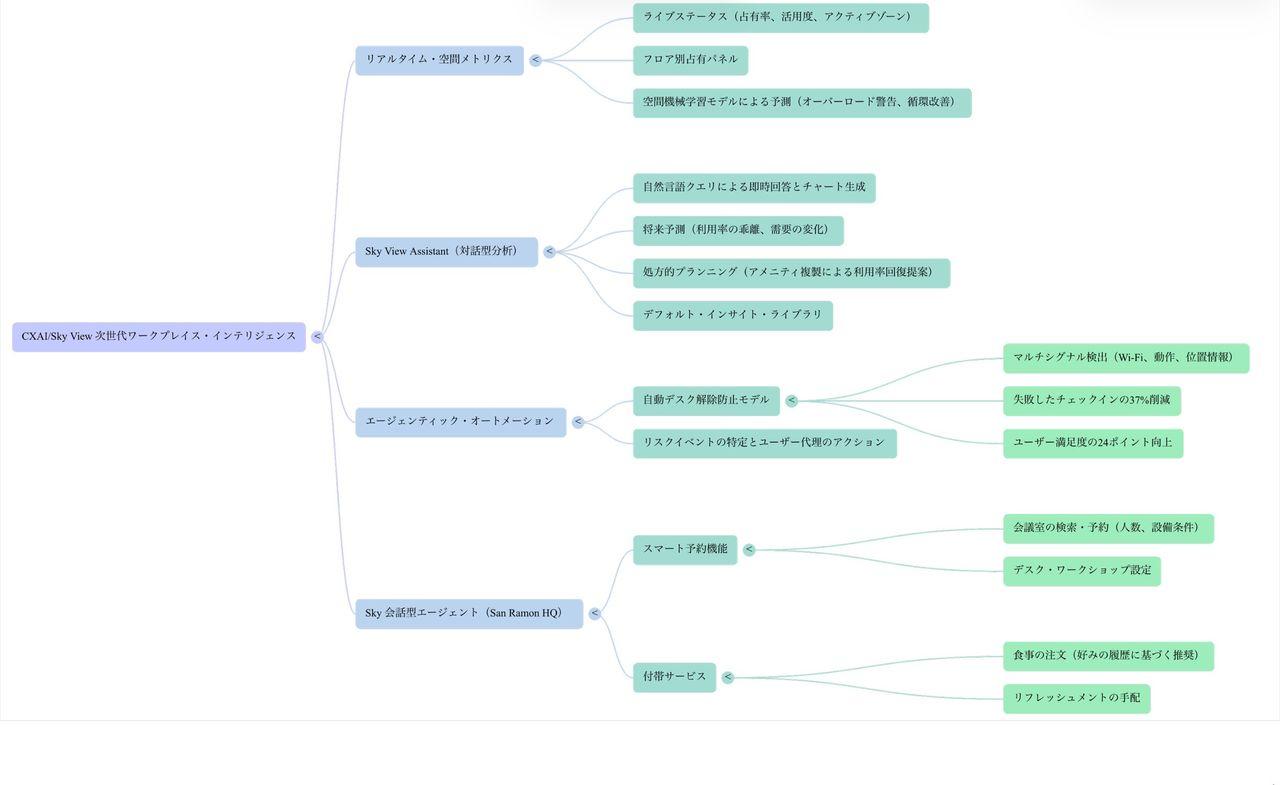Screen dimensions: 1280x785
Task: Click the 自然言語クエリによる即時回答 node
Action: coord(754,188)
